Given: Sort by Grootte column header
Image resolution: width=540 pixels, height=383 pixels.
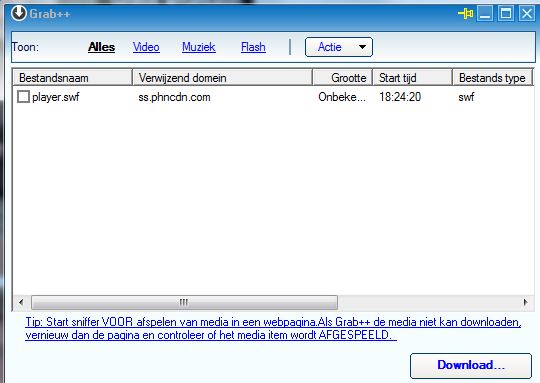Looking at the screenshot, I should pos(343,78).
